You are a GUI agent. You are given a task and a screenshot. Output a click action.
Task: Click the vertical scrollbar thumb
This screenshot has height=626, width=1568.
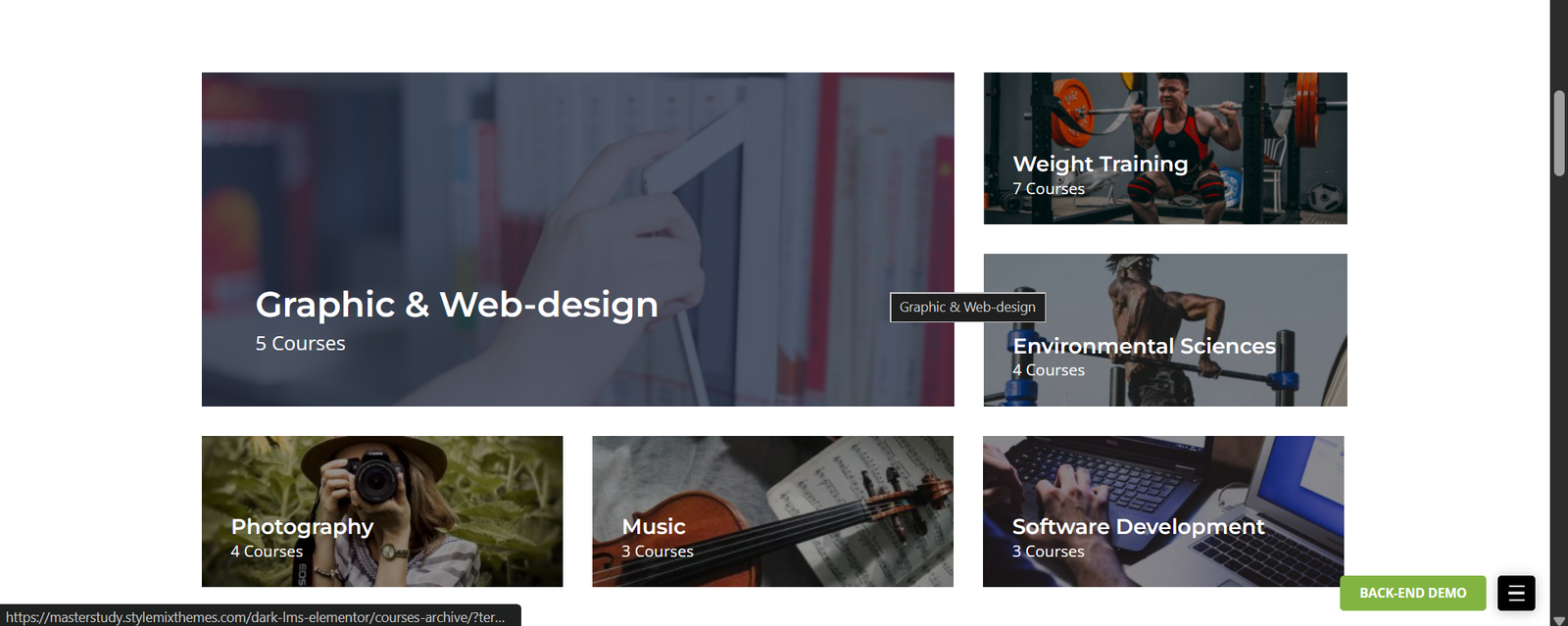click(x=1559, y=133)
